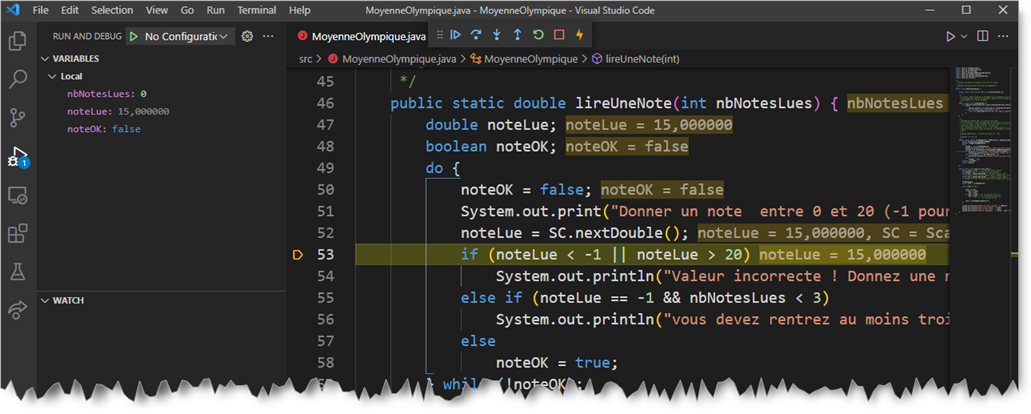
Task: Restart the debug session
Action: [x=538, y=35]
